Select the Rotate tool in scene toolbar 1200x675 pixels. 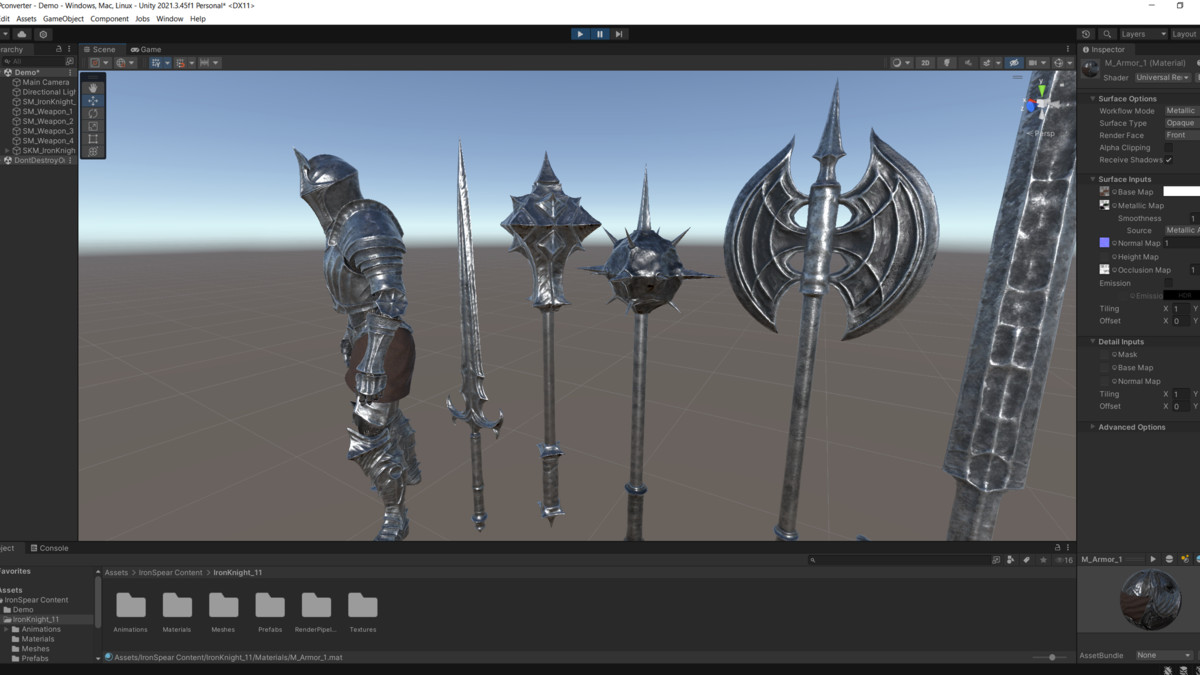[93, 114]
